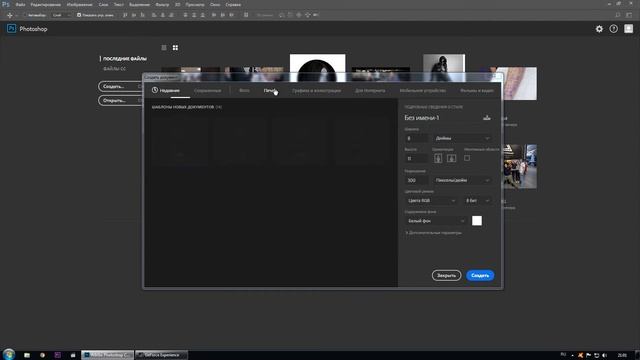Open the Layers (Слои) menu

(103, 4)
